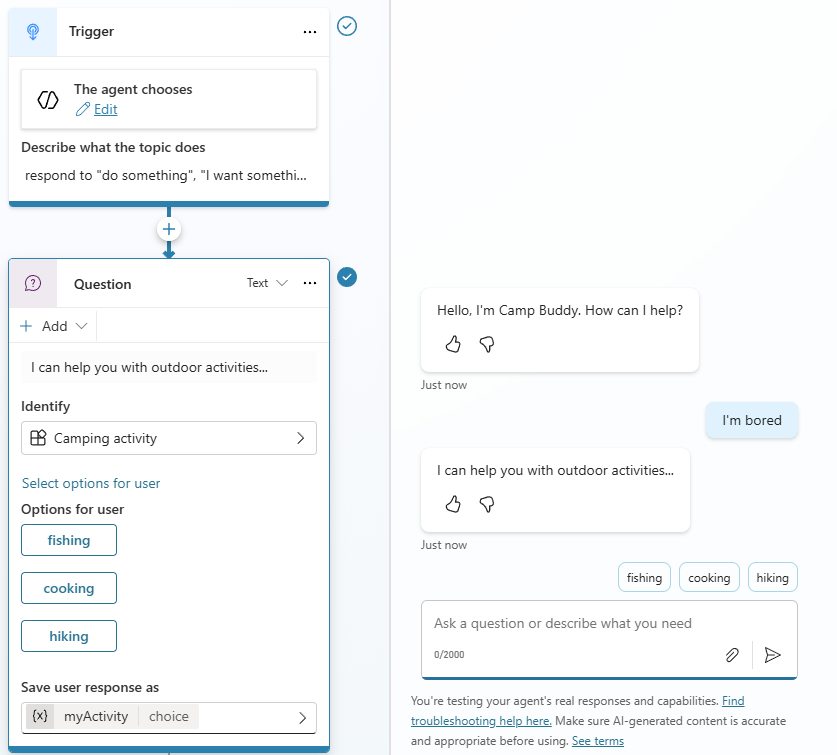This screenshot has width=837, height=755.
Task: Open the Save user response chevron
Action: pyautogui.click(x=303, y=716)
